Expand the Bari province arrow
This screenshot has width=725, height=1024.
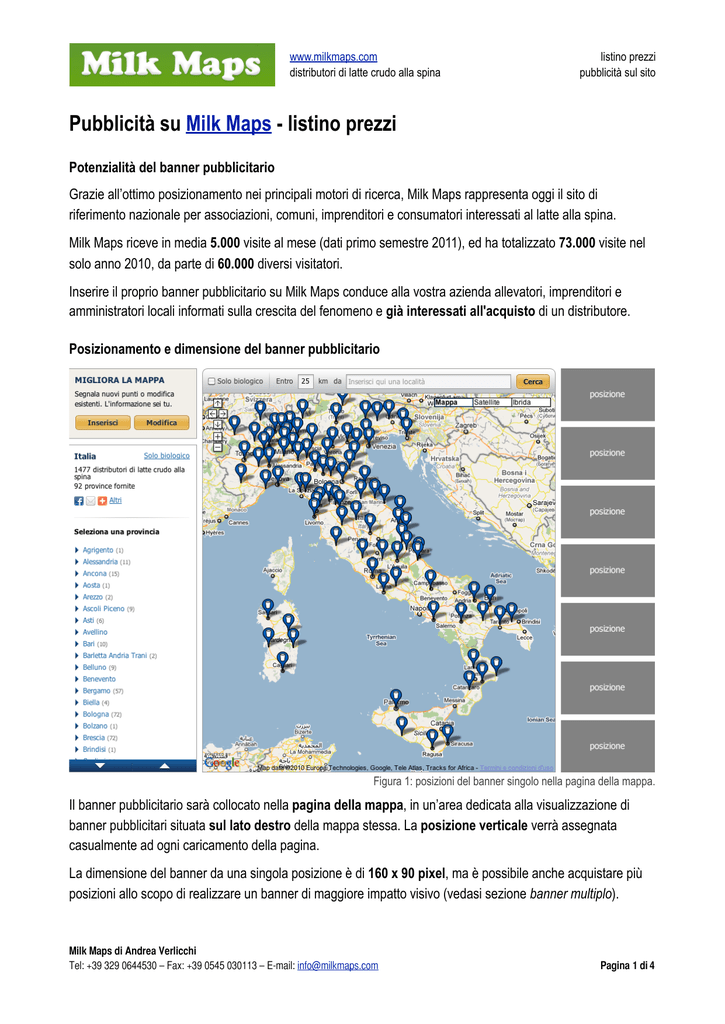coord(76,645)
